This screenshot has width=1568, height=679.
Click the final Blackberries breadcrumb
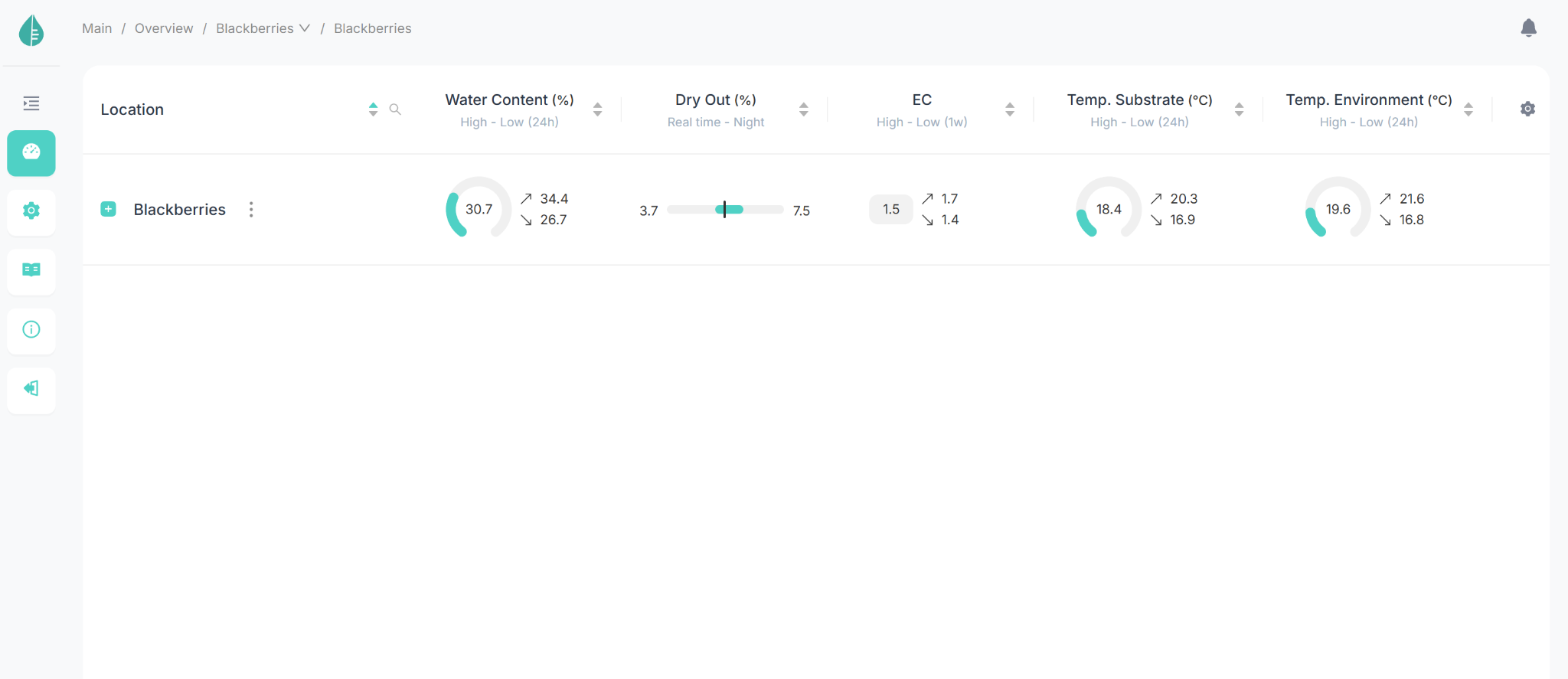373,28
